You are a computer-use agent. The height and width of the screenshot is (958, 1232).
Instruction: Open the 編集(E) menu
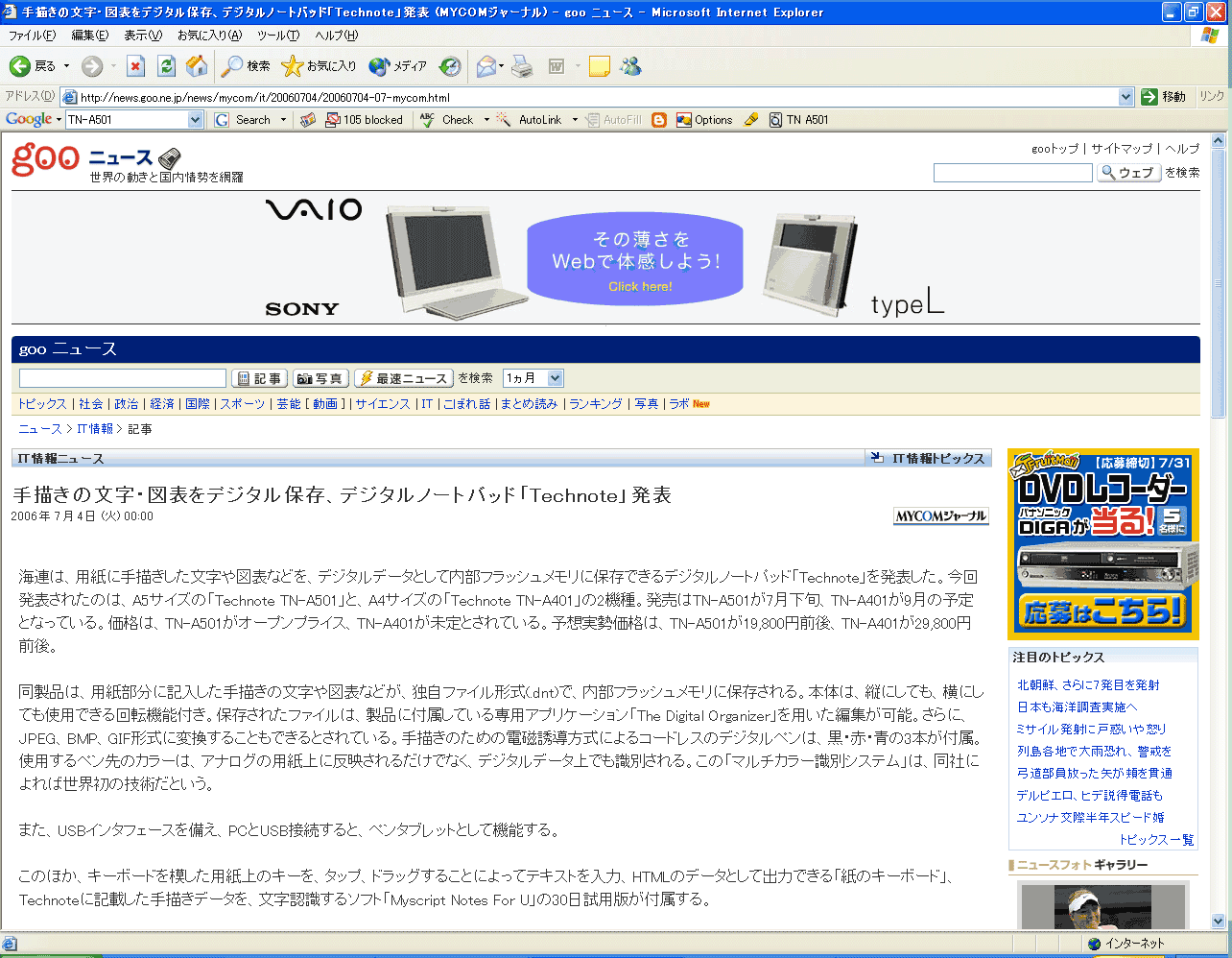pyautogui.click(x=90, y=36)
